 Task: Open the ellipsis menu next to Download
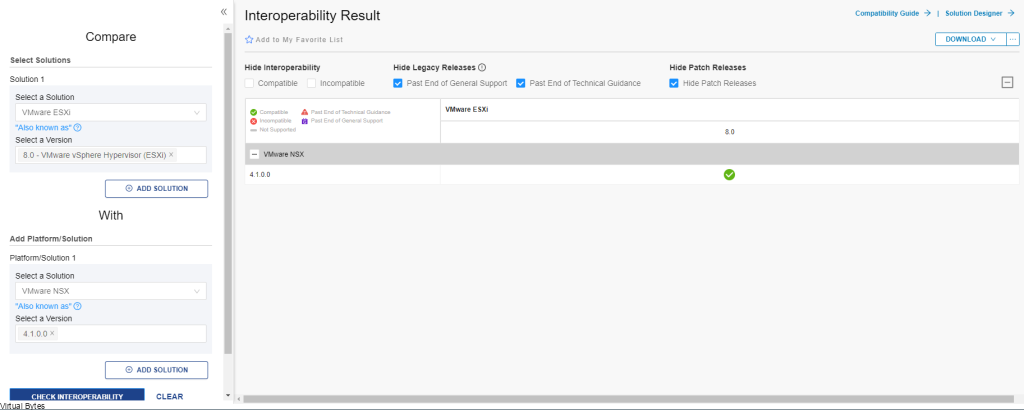(x=1012, y=39)
